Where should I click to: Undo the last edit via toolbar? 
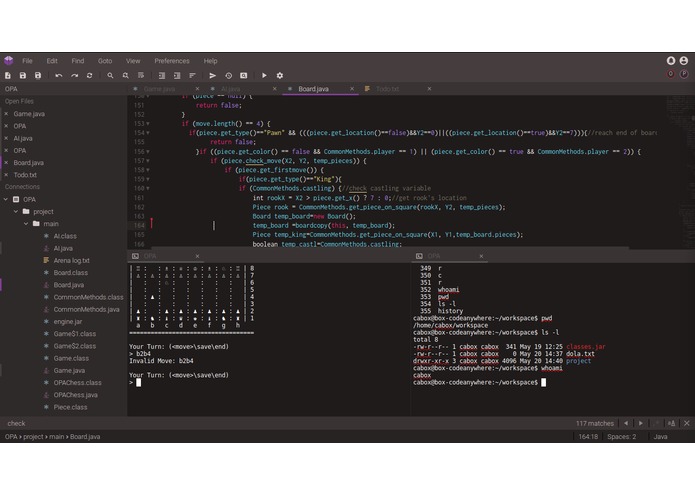pyautogui.click(x=59, y=75)
